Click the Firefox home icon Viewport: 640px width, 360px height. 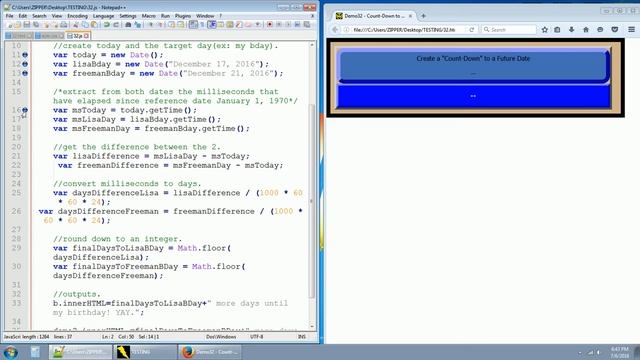pyautogui.click(x=586, y=30)
